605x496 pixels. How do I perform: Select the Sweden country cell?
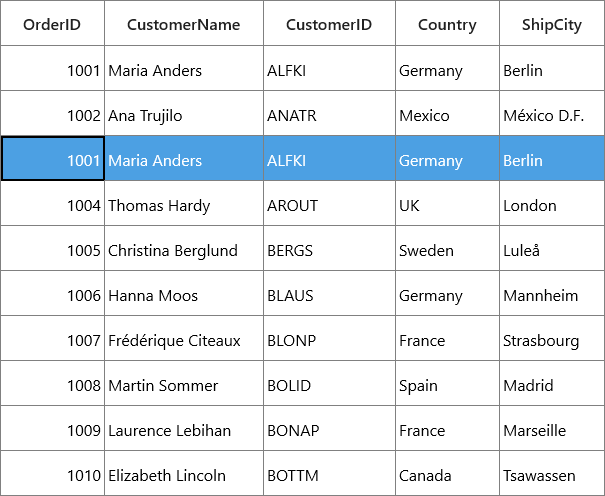448,248
